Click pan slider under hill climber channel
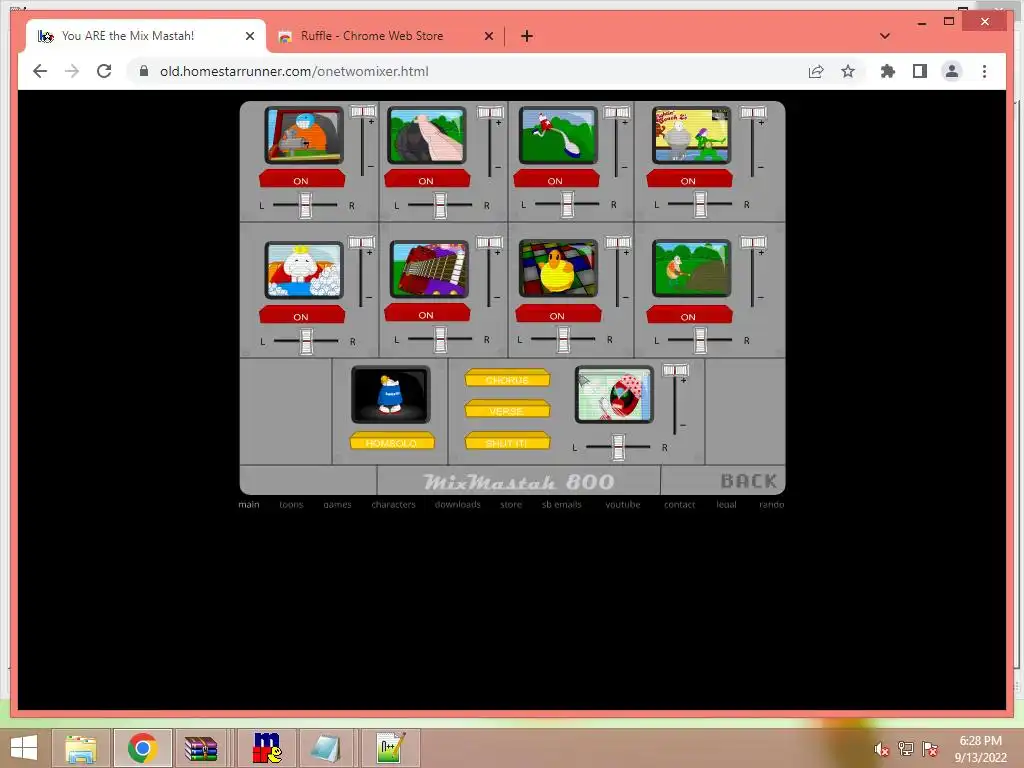 700,340
